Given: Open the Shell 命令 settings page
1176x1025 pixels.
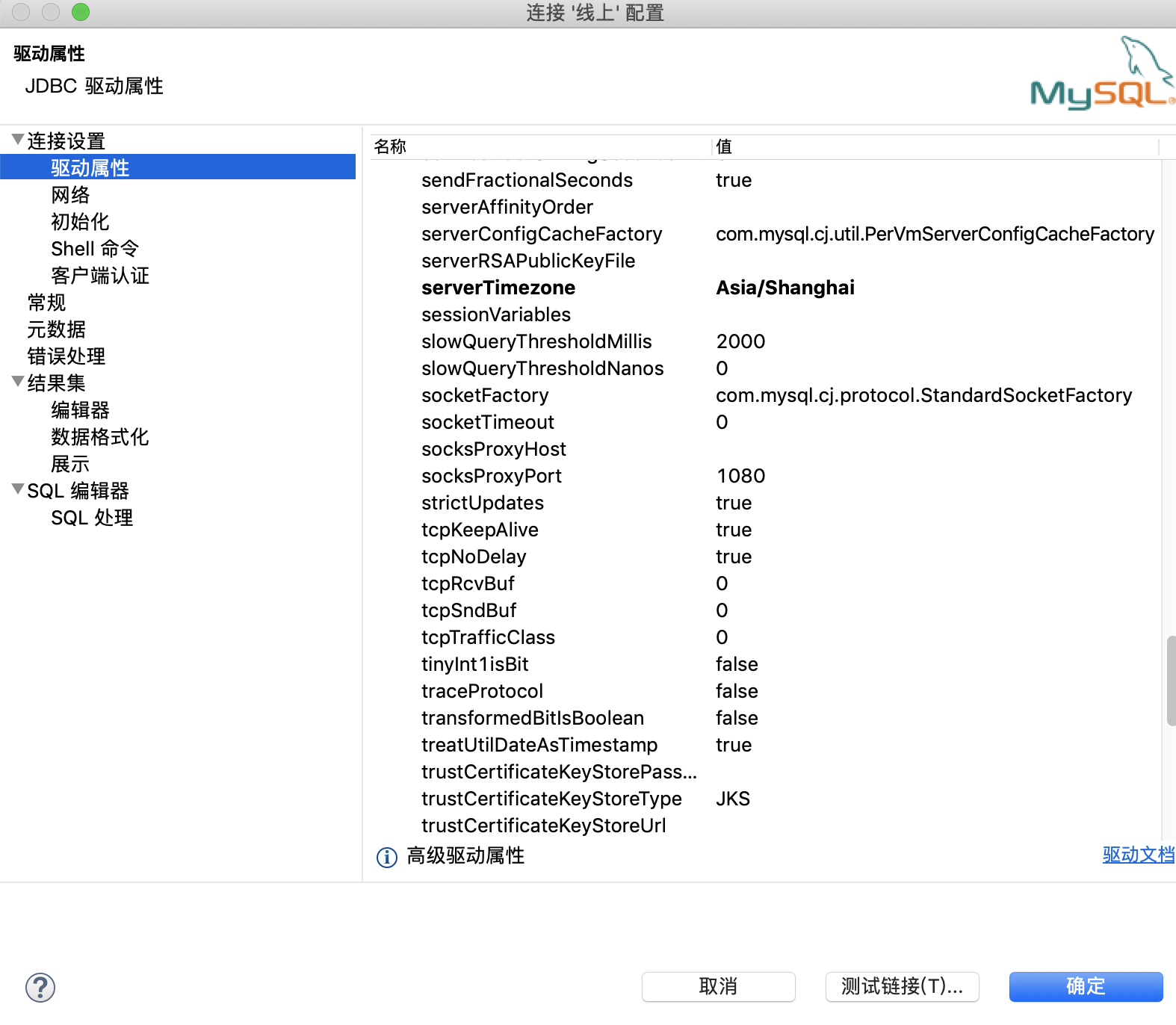Looking at the screenshot, I should 94,249.
